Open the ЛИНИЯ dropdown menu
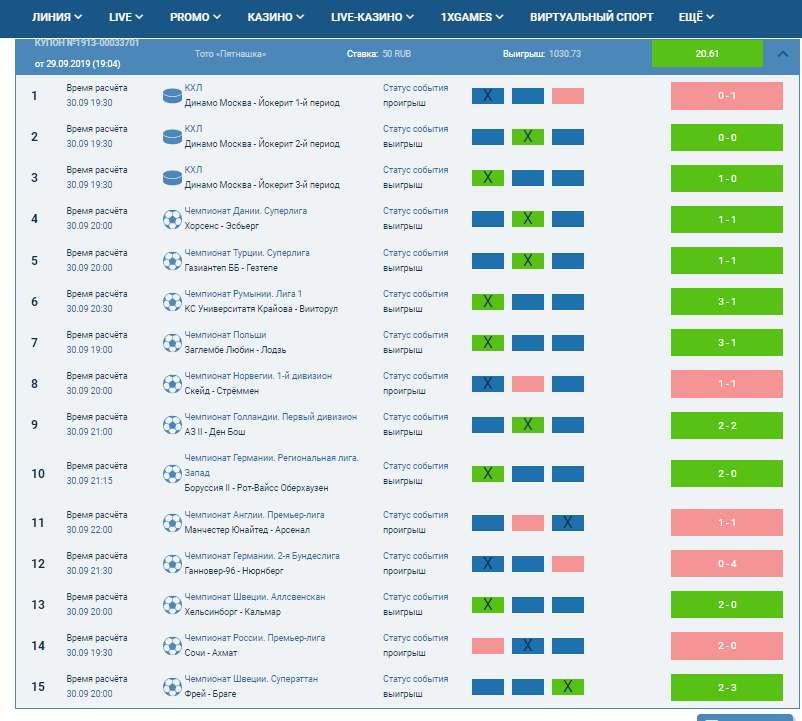 coord(57,17)
